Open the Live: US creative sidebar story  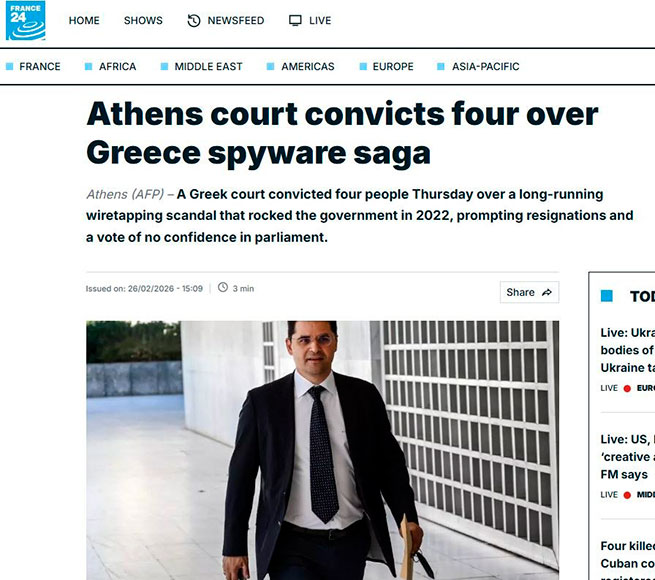click(x=627, y=457)
